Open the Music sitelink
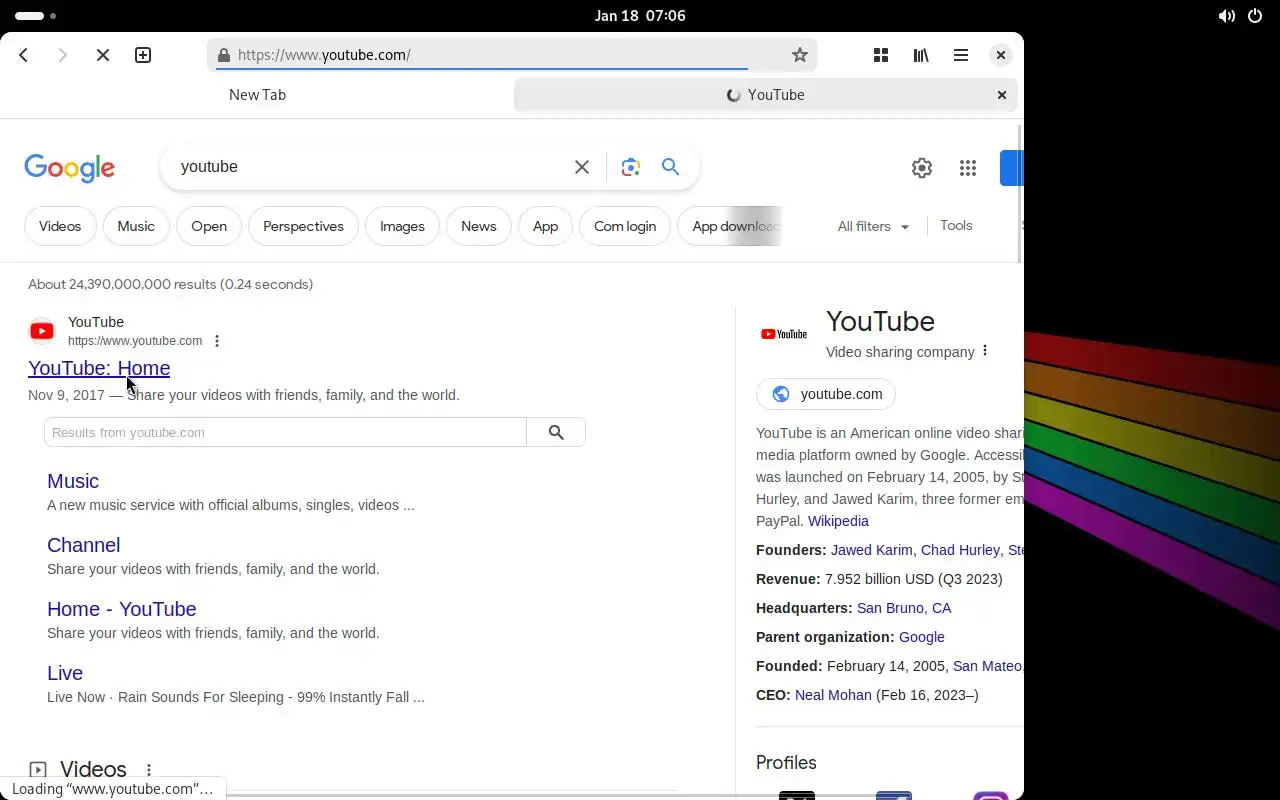This screenshot has height=800, width=1280. click(x=73, y=481)
